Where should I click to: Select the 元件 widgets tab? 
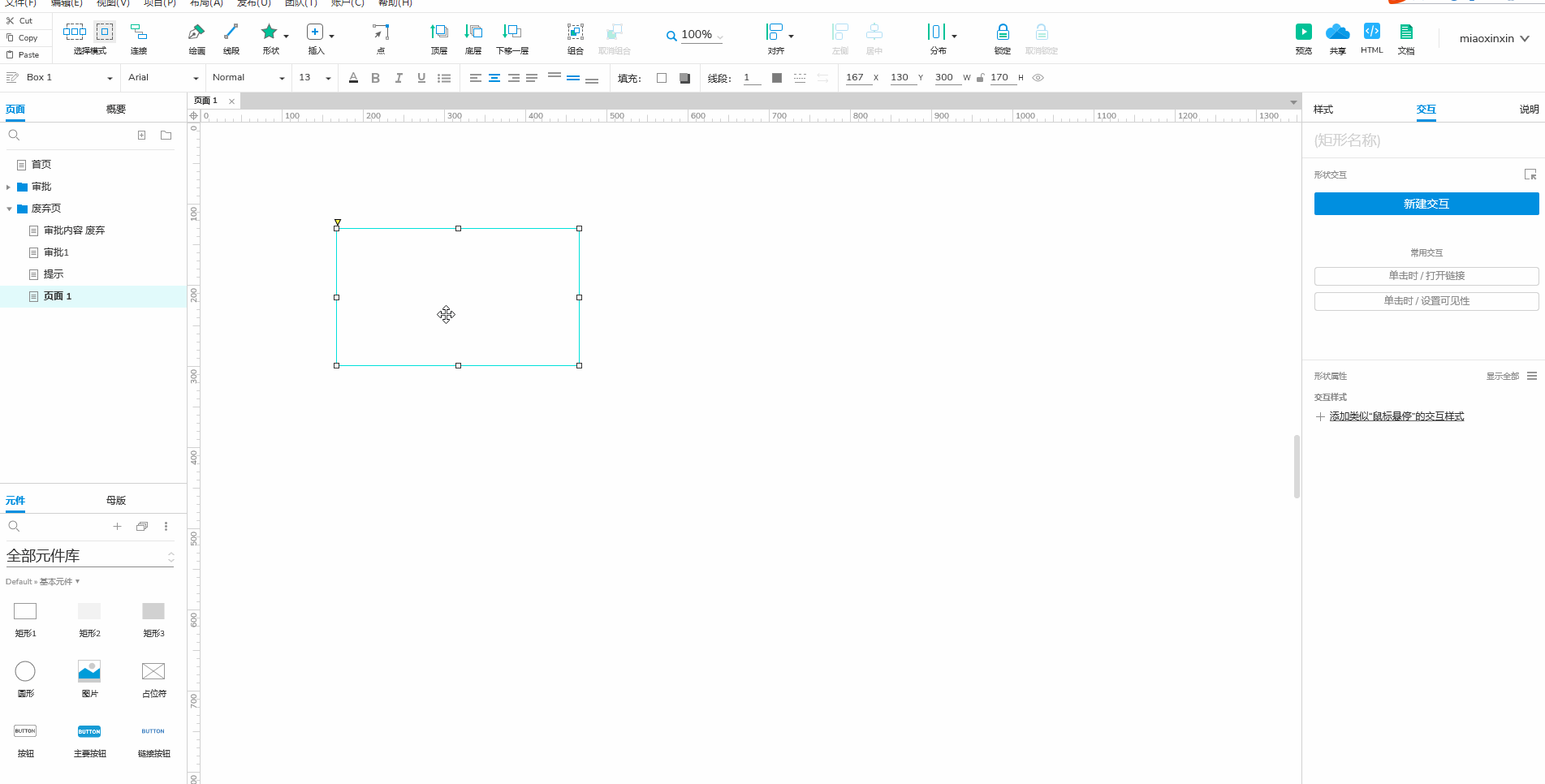15,501
